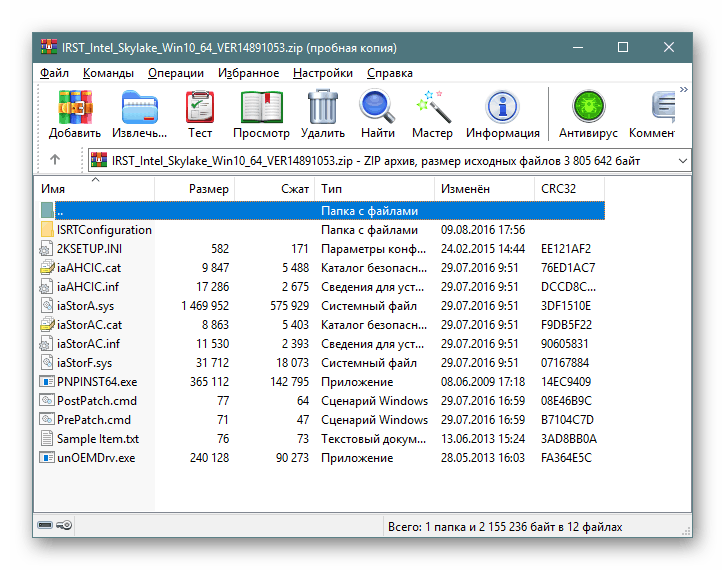Image resolution: width=725 pixels, height=570 pixels.
Task: Select the iaStorA.sys file icon
Action: pyautogui.click(x=47, y=306)
